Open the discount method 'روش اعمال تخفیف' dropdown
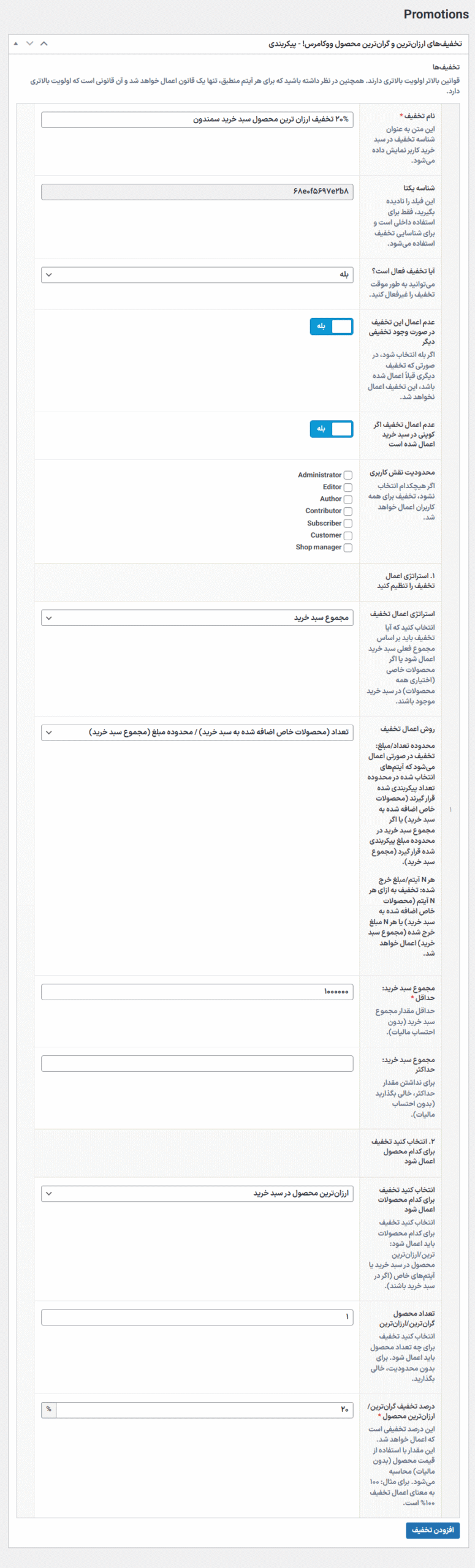Viewport: 475px width, 1568px height. coord(197,733)
